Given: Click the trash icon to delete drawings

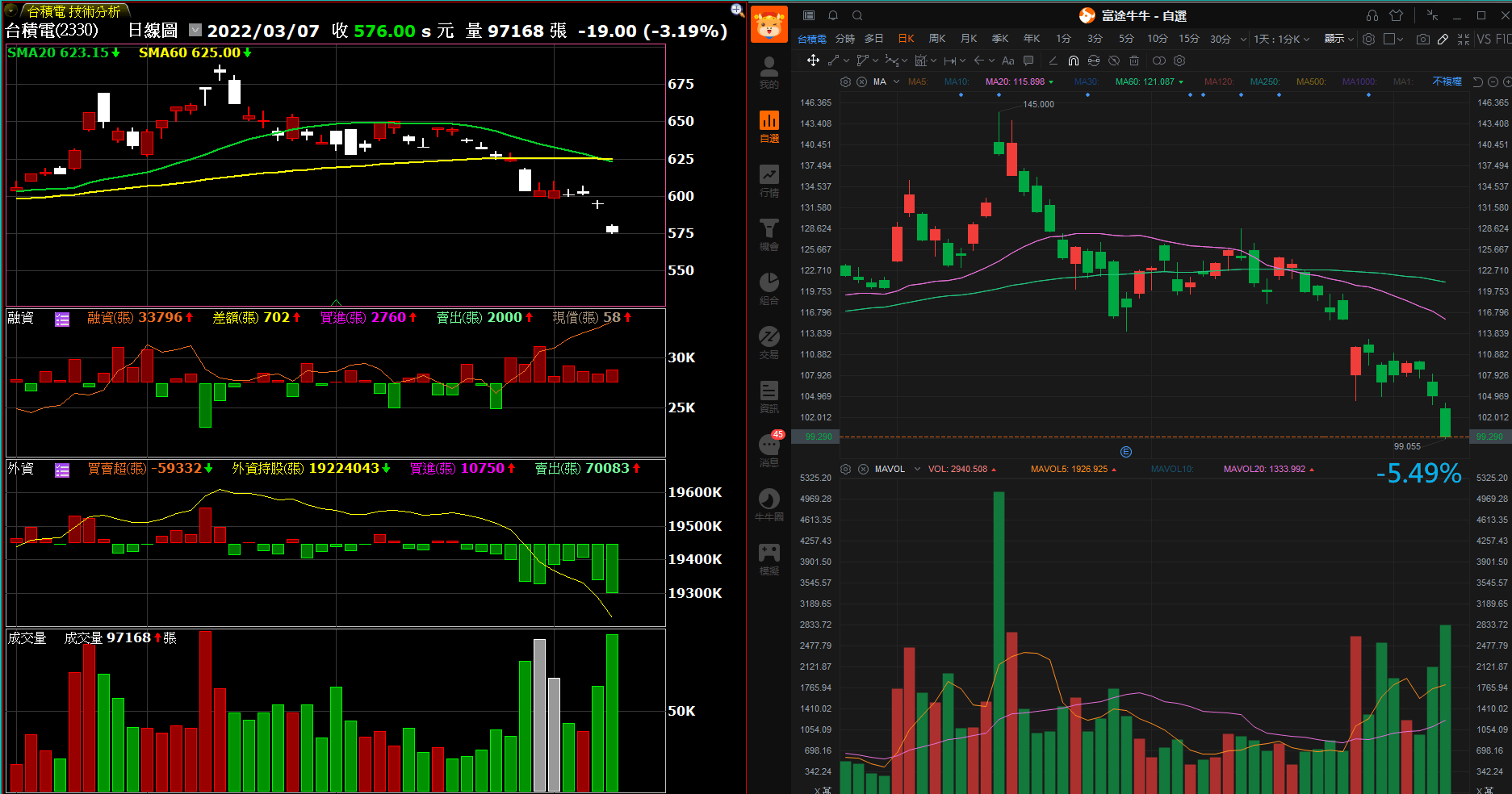Looking at the screenshot, I should tap(1134, 61).
